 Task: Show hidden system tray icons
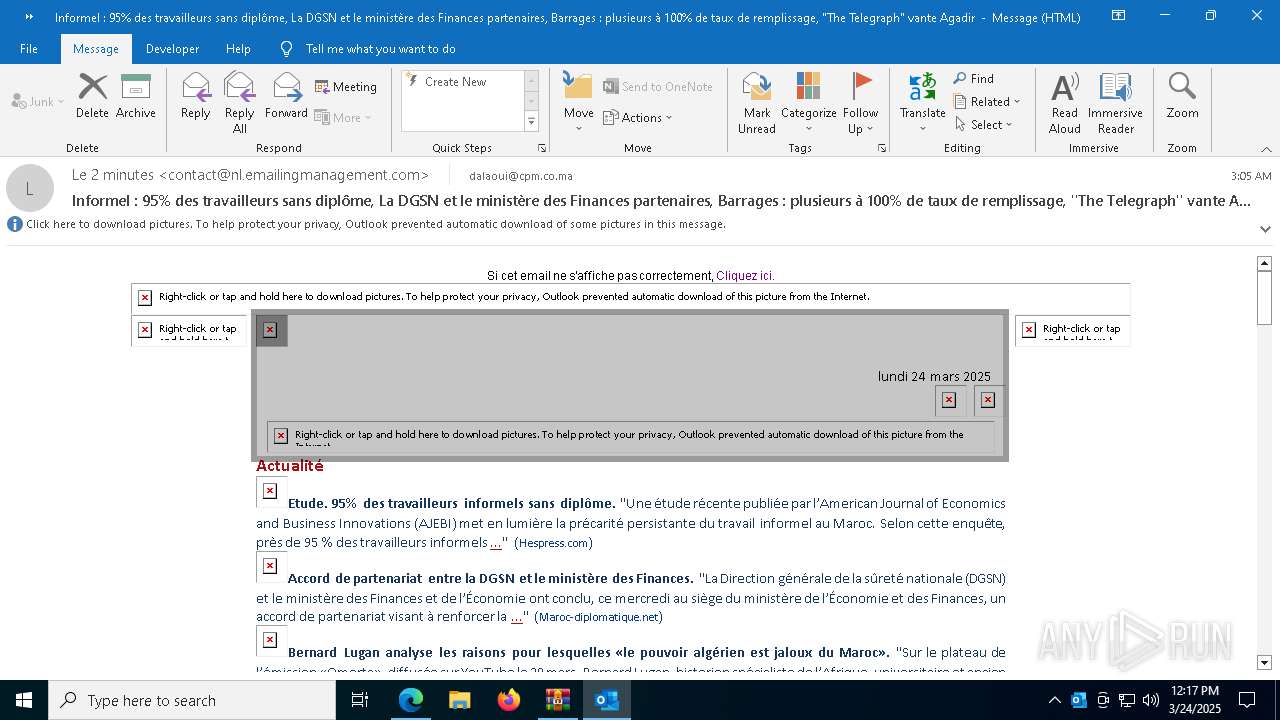tap(1054, 700)
